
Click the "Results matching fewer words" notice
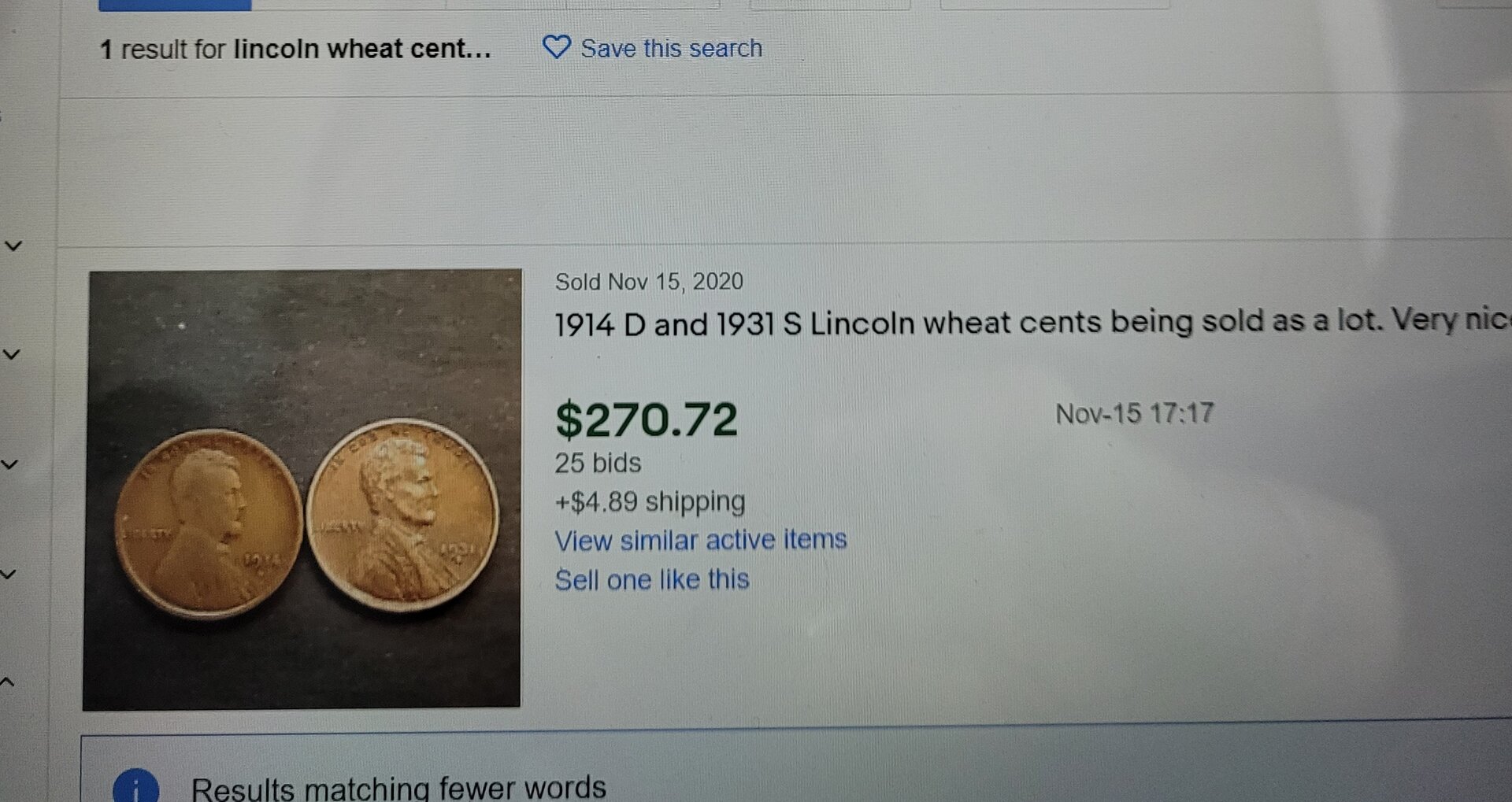coord(398,787)
